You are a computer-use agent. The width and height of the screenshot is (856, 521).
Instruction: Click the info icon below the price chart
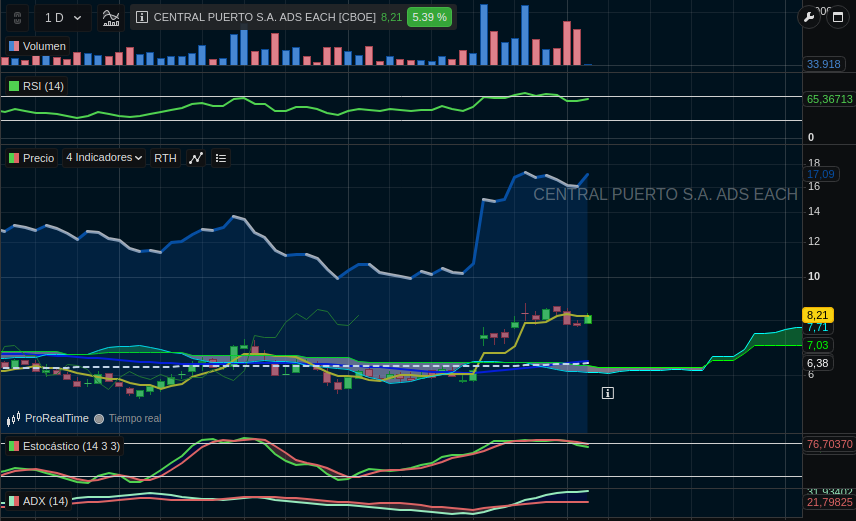click(x=608, y=393)
